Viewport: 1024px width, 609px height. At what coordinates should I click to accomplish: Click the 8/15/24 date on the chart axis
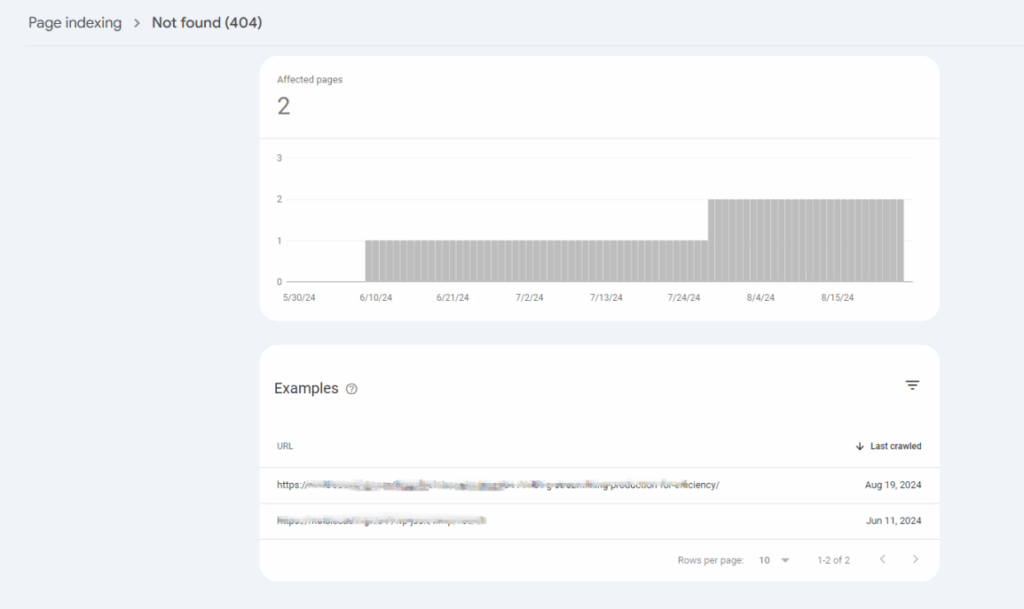point(837,298)
